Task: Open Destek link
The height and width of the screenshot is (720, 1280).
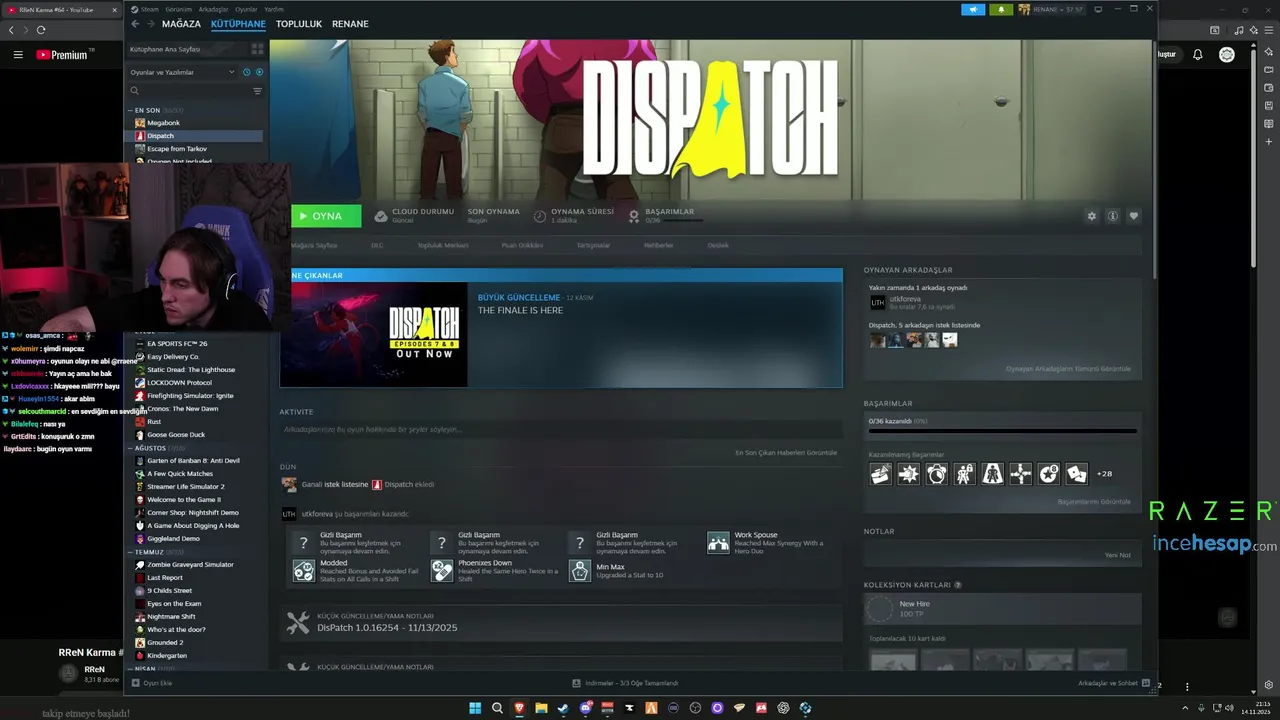Action: [718, 245]
